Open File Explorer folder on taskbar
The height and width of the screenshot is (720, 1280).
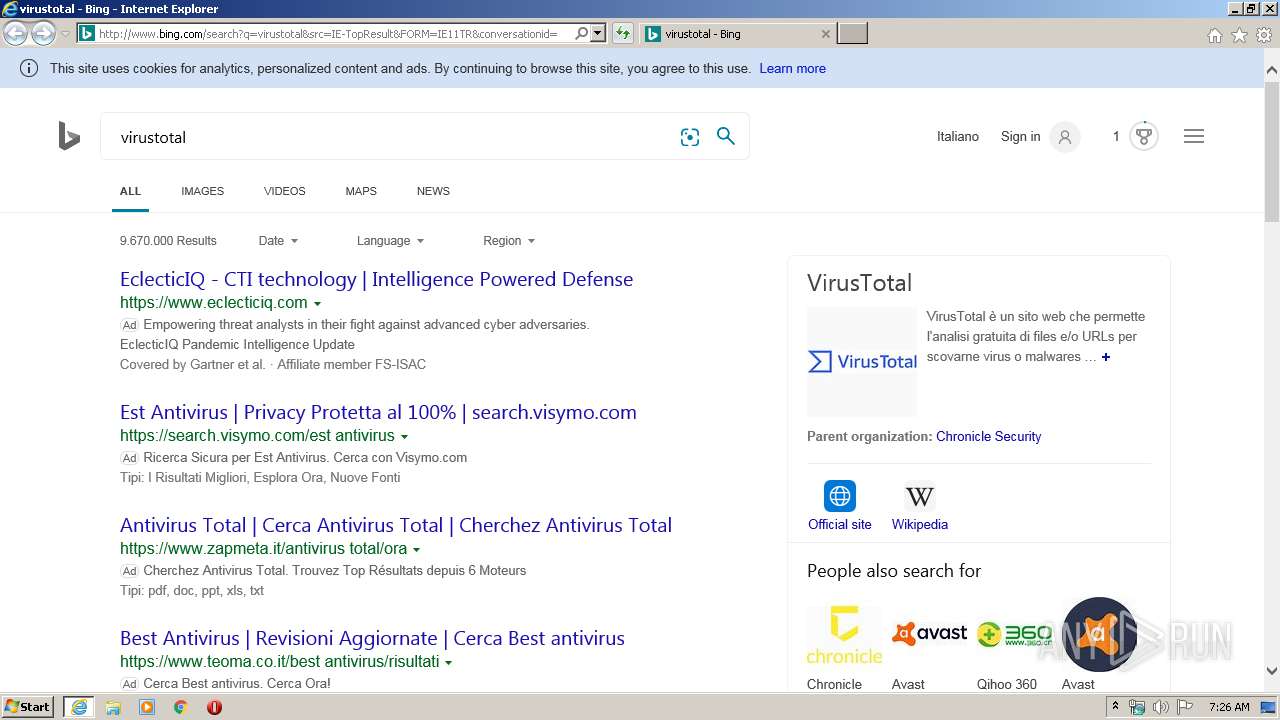pos(113,707)
